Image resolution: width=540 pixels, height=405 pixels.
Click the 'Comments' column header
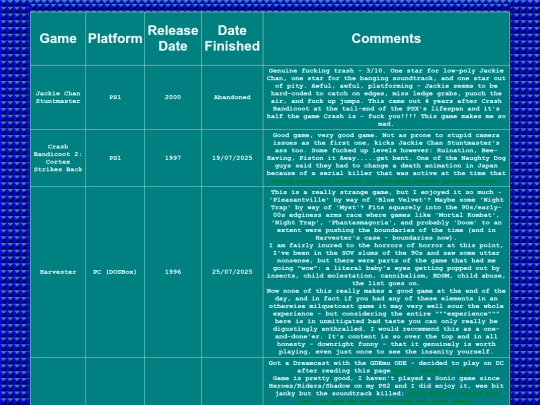tap(386, 39)
